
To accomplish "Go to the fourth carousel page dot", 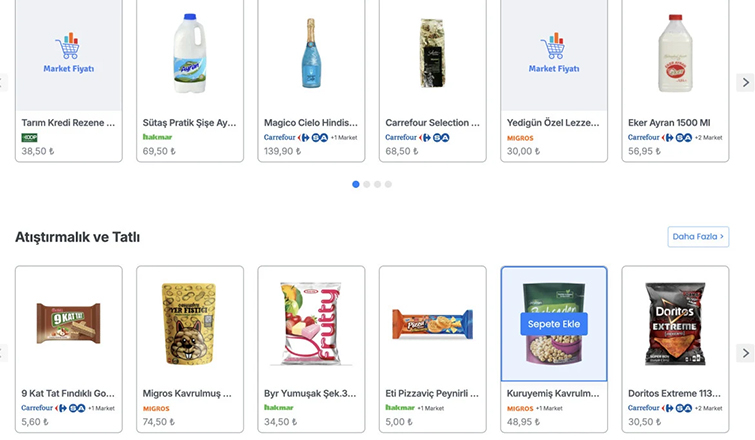I will (389, 184).
